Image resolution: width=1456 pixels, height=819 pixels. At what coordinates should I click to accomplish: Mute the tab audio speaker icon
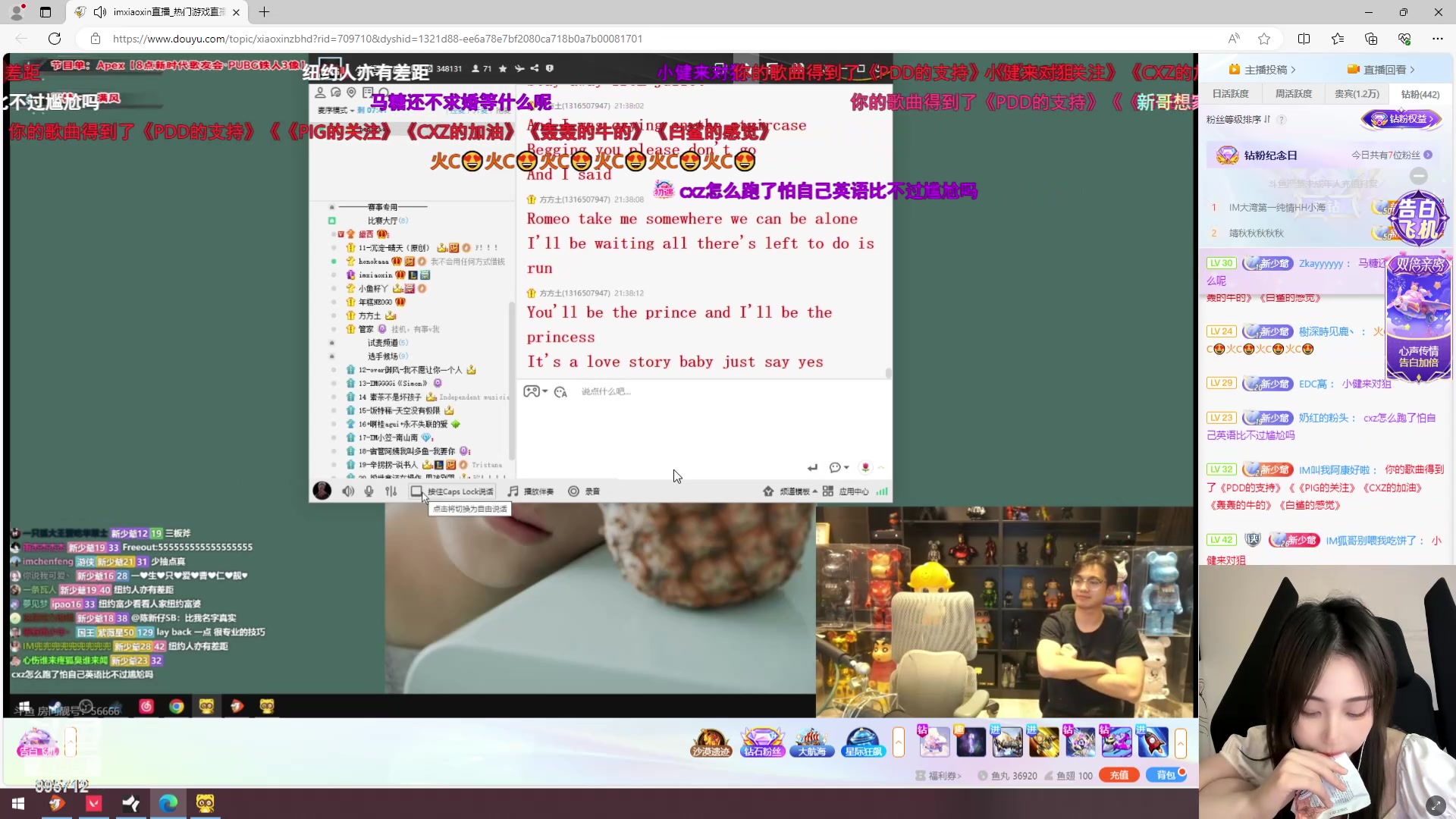tap(99, 12)
